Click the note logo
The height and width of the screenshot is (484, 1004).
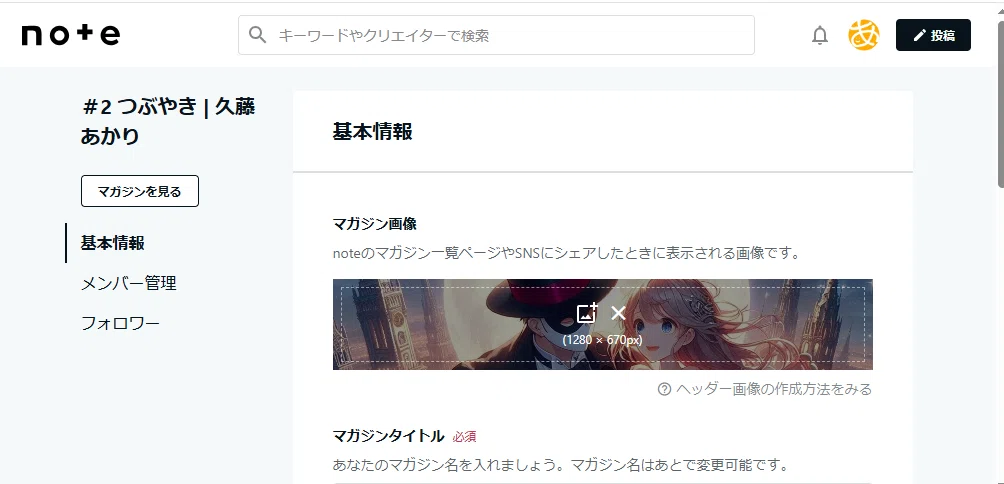pyautogui.click(x=70, y=35)
